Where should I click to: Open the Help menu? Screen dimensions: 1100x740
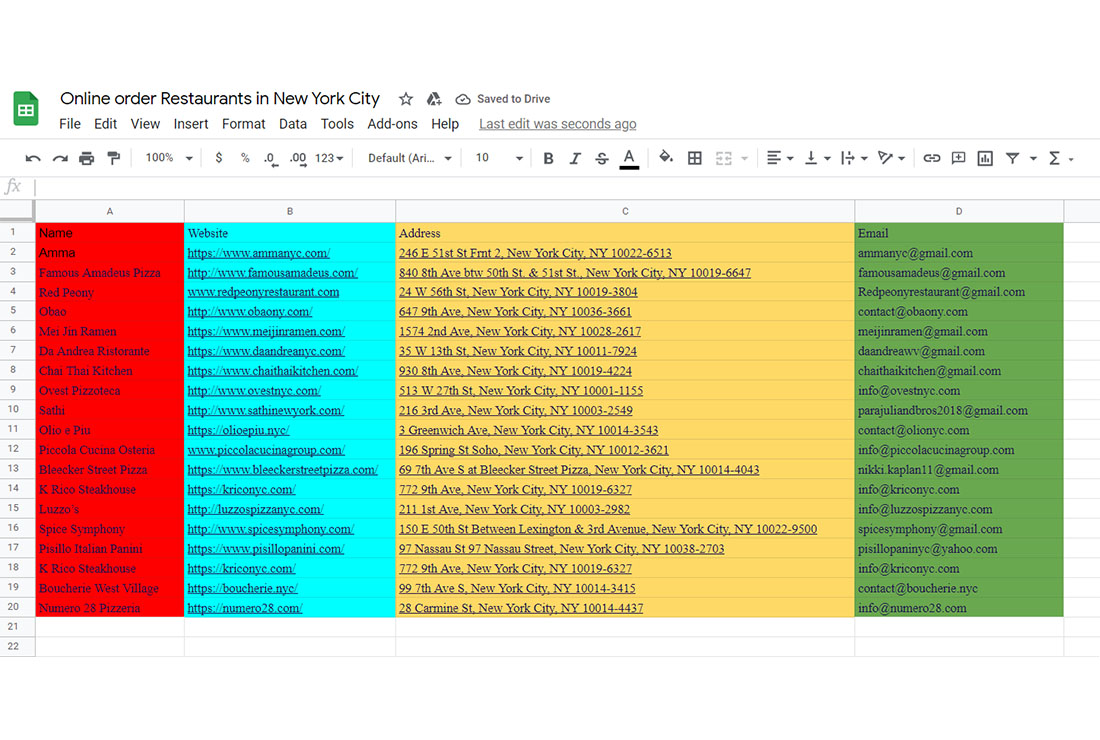445,124
